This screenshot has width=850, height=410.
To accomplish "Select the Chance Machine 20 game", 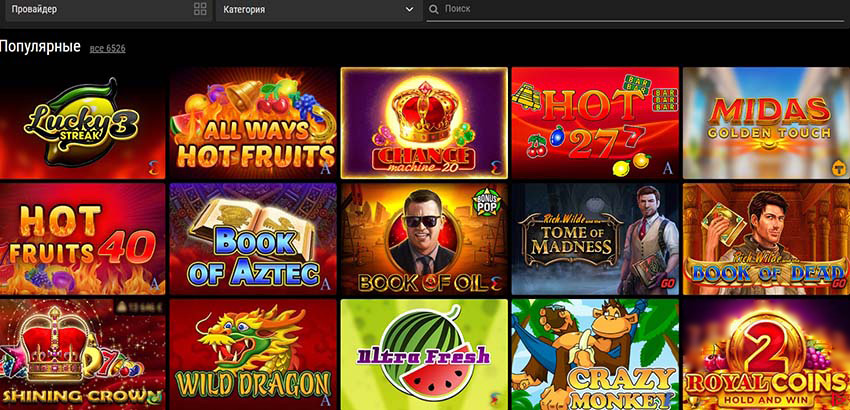I will 423,122.
